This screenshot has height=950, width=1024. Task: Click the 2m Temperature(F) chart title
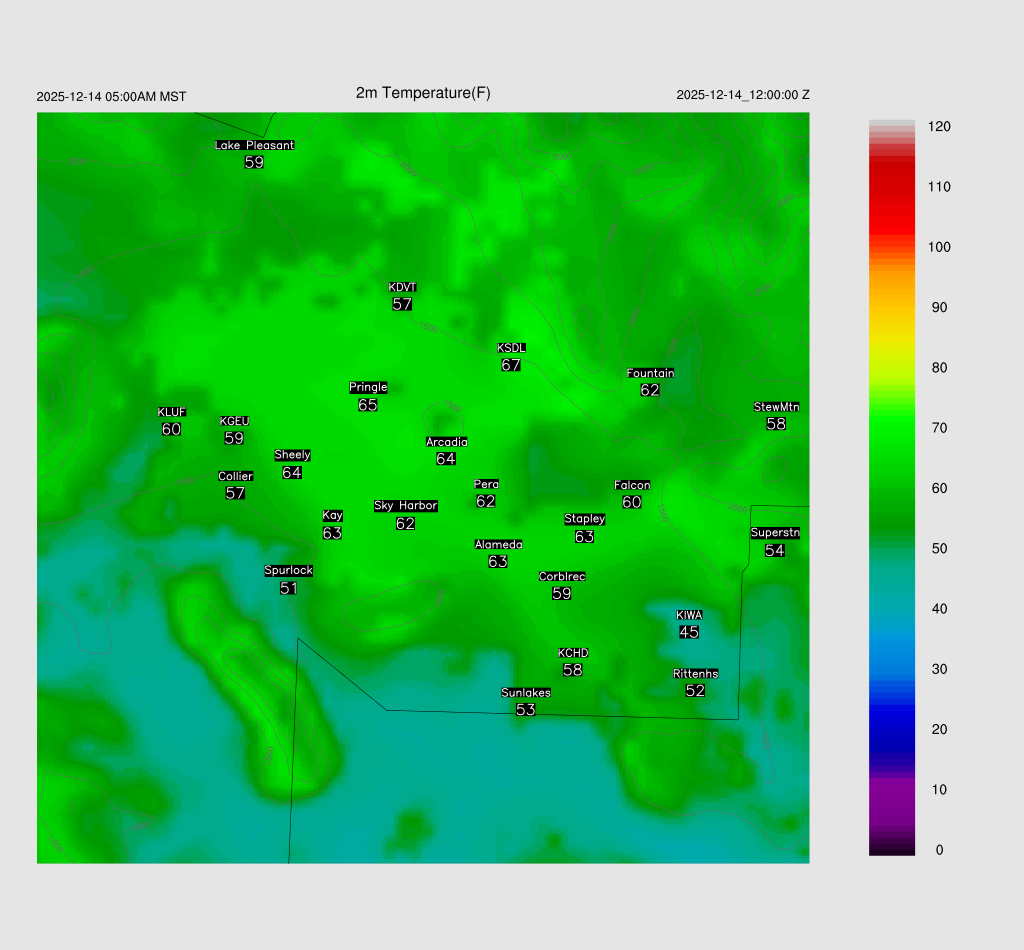click(x=423, y=93)
